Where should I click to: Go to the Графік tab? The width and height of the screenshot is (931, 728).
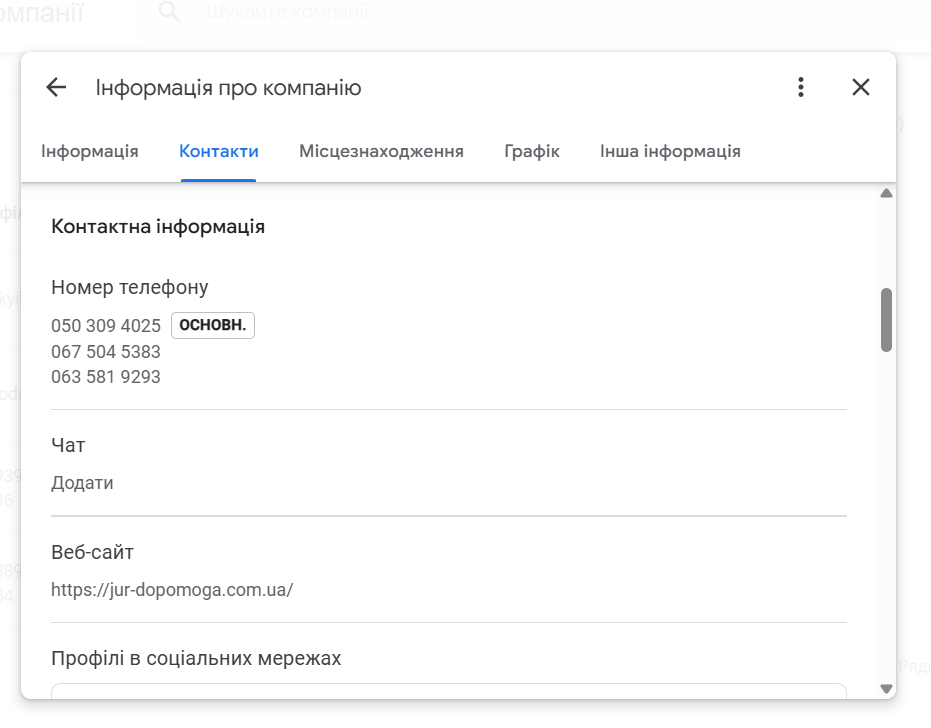click(531, 151)
